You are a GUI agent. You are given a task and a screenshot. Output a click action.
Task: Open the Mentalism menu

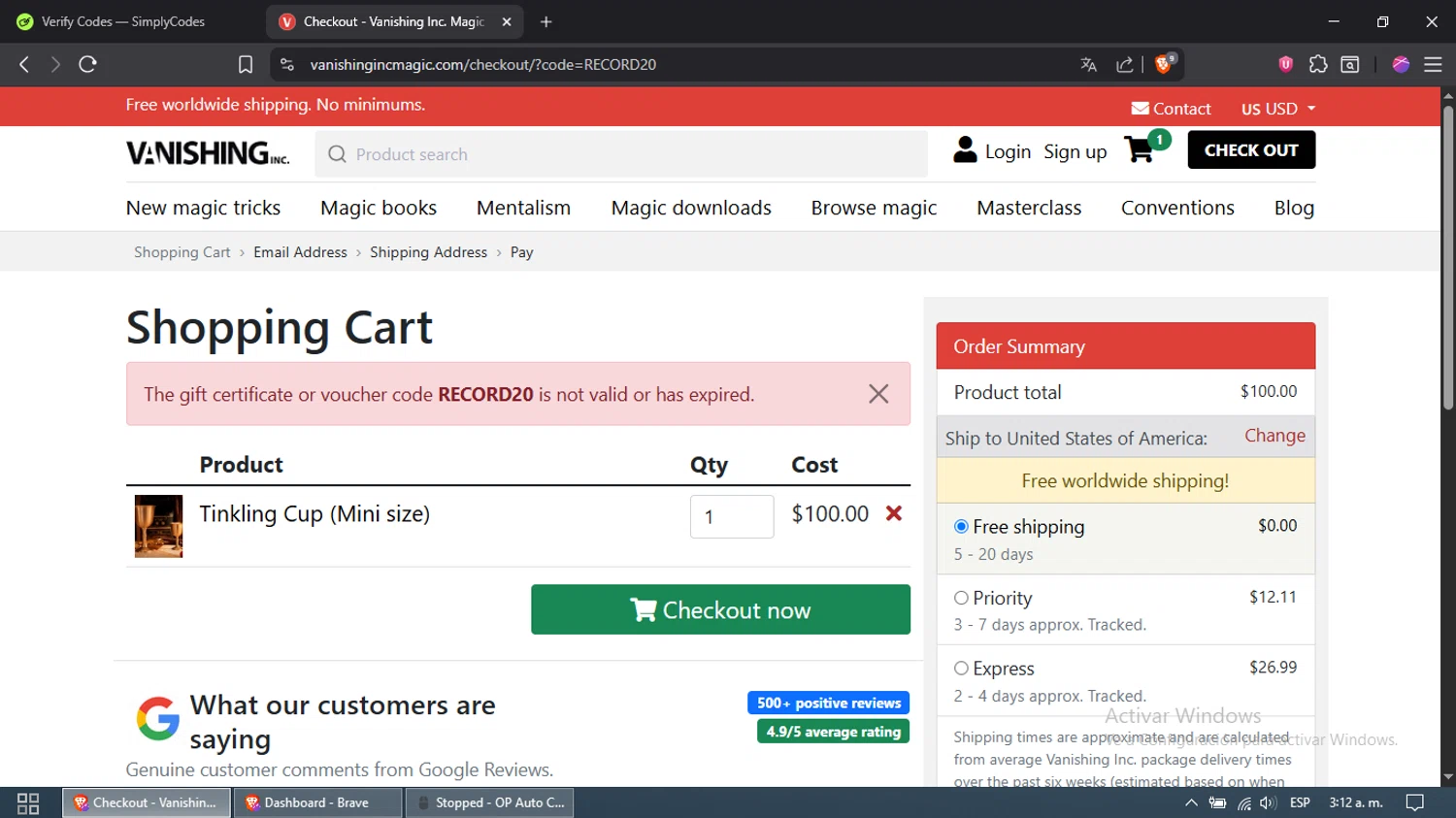coord(523,208)
